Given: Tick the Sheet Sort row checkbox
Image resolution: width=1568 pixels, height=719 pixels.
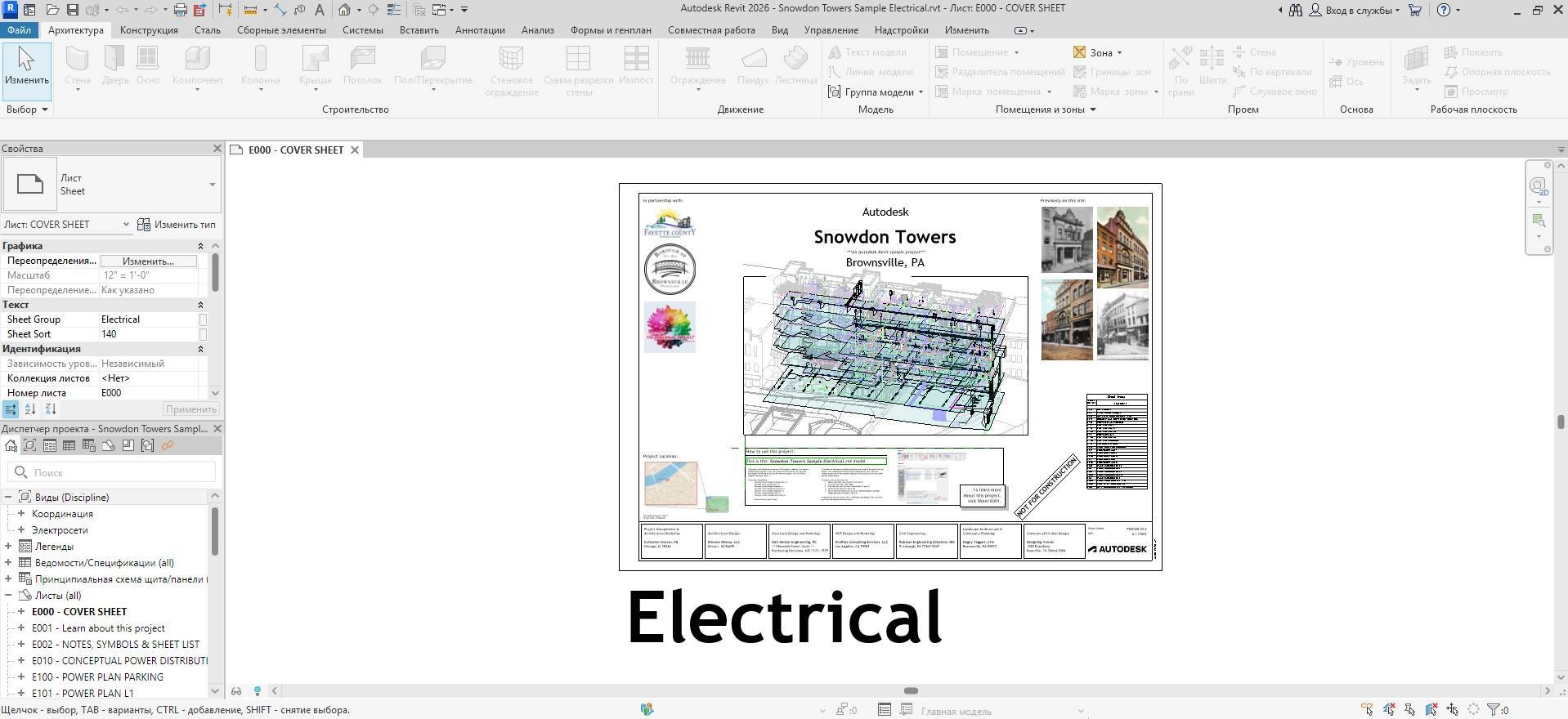Looking at the screenshot, I should click(204, 334).
